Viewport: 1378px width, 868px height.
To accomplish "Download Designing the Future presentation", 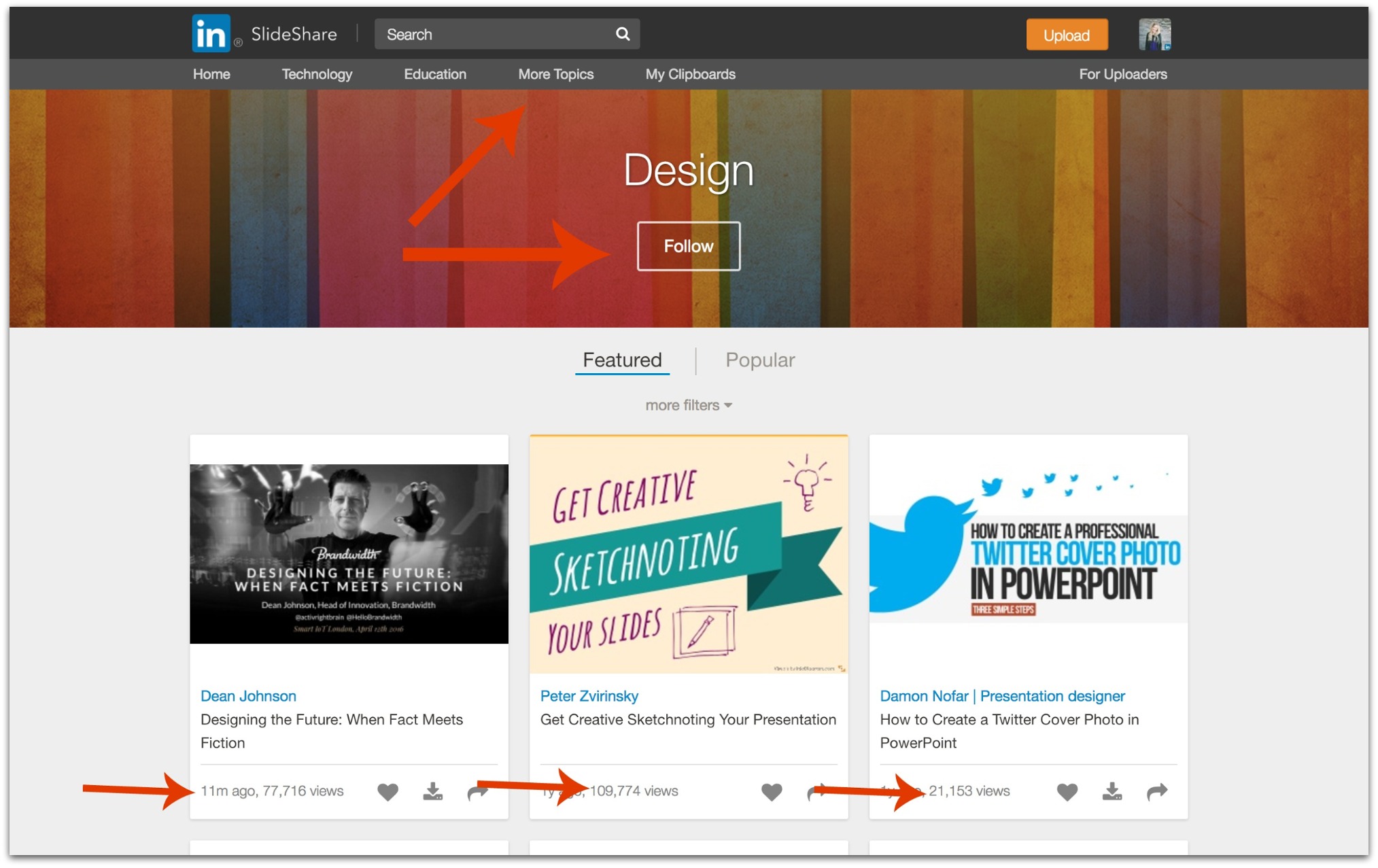I will [x=432, y=791].
